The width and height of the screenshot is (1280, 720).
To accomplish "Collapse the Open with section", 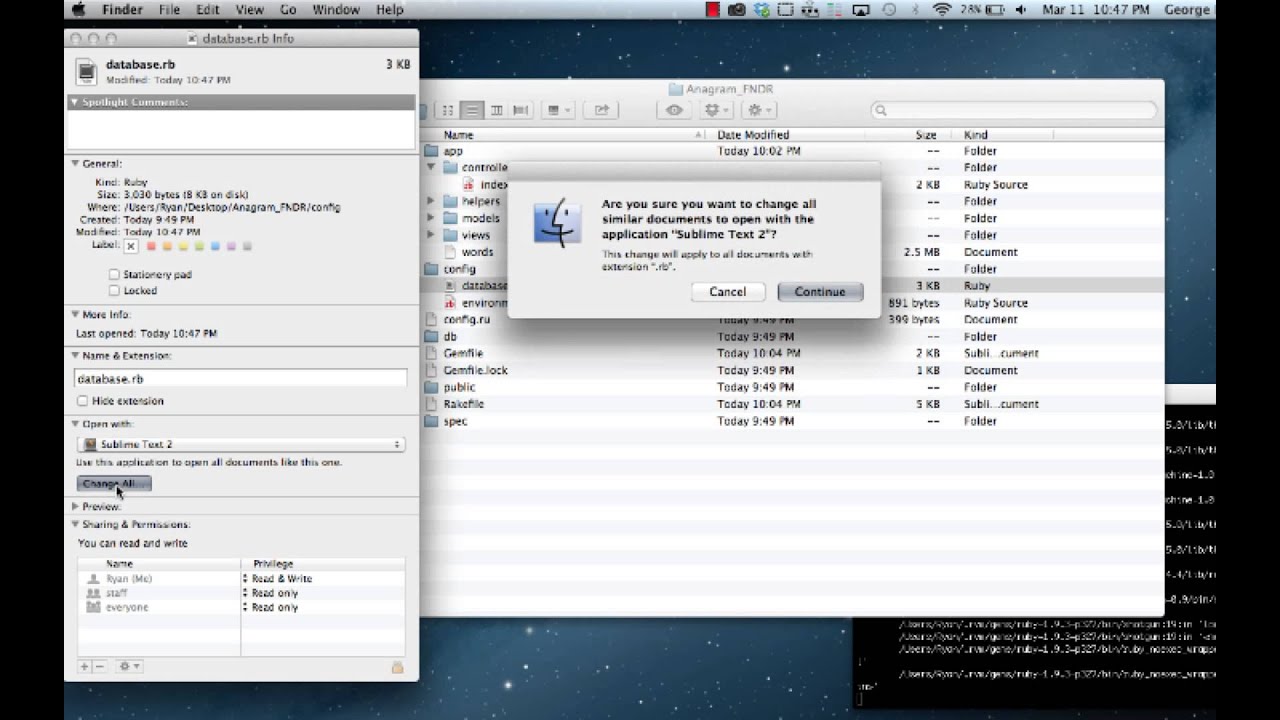I will 75,424.
